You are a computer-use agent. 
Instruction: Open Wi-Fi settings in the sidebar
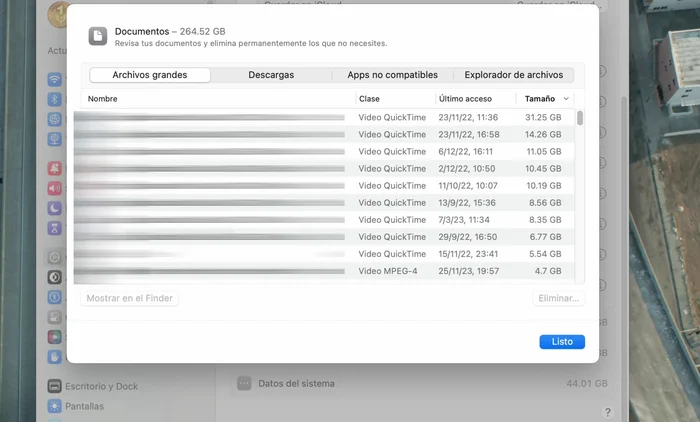click(x=54, y=79)
